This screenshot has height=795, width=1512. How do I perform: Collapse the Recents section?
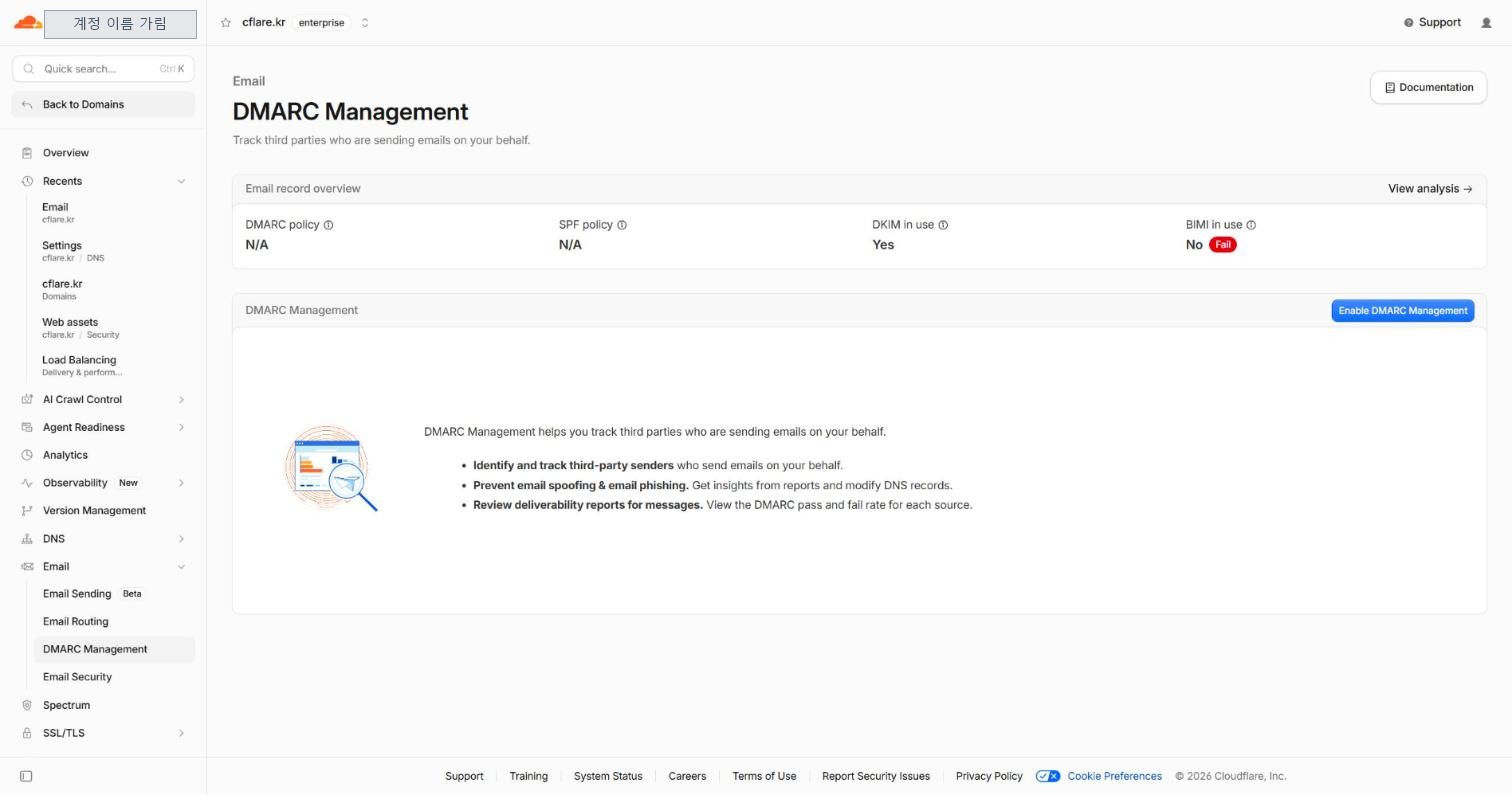tap(181, 181)
